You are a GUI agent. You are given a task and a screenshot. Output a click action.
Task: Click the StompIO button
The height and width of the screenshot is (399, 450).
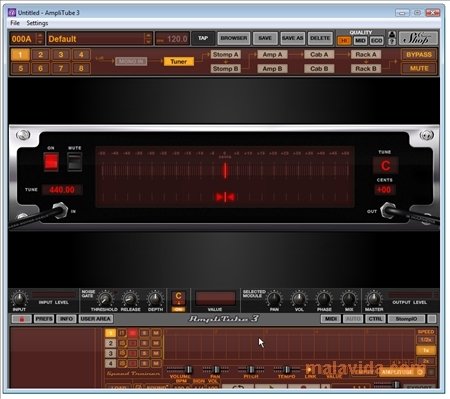tap(406, 319)
